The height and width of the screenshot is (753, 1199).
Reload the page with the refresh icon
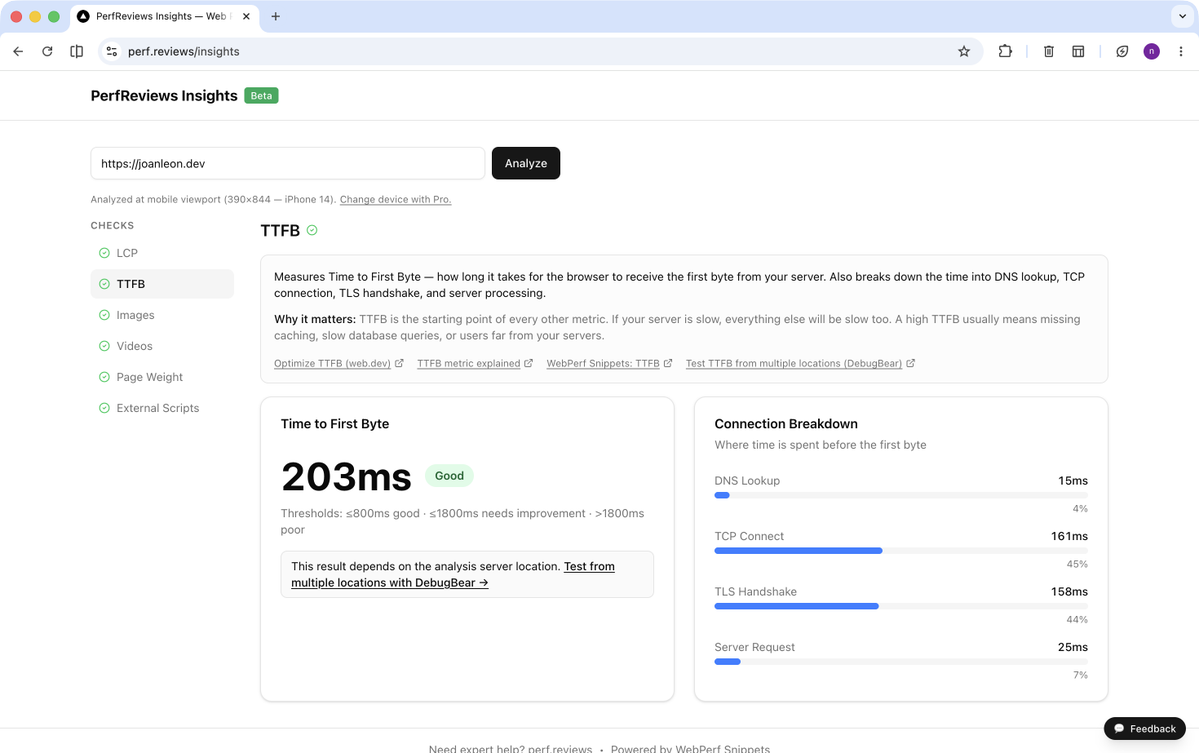point(47,51)
